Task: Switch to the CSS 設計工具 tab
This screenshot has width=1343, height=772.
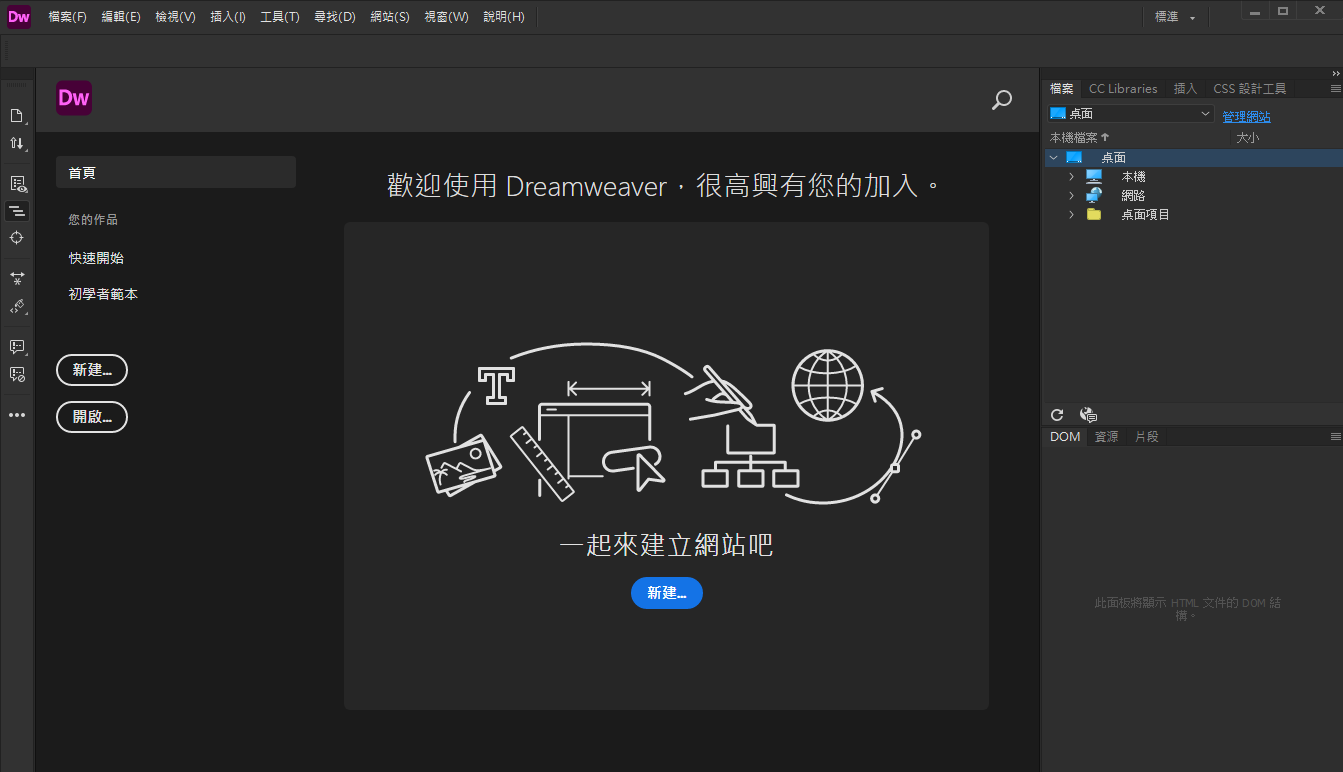Action: tap(1250, 89)
